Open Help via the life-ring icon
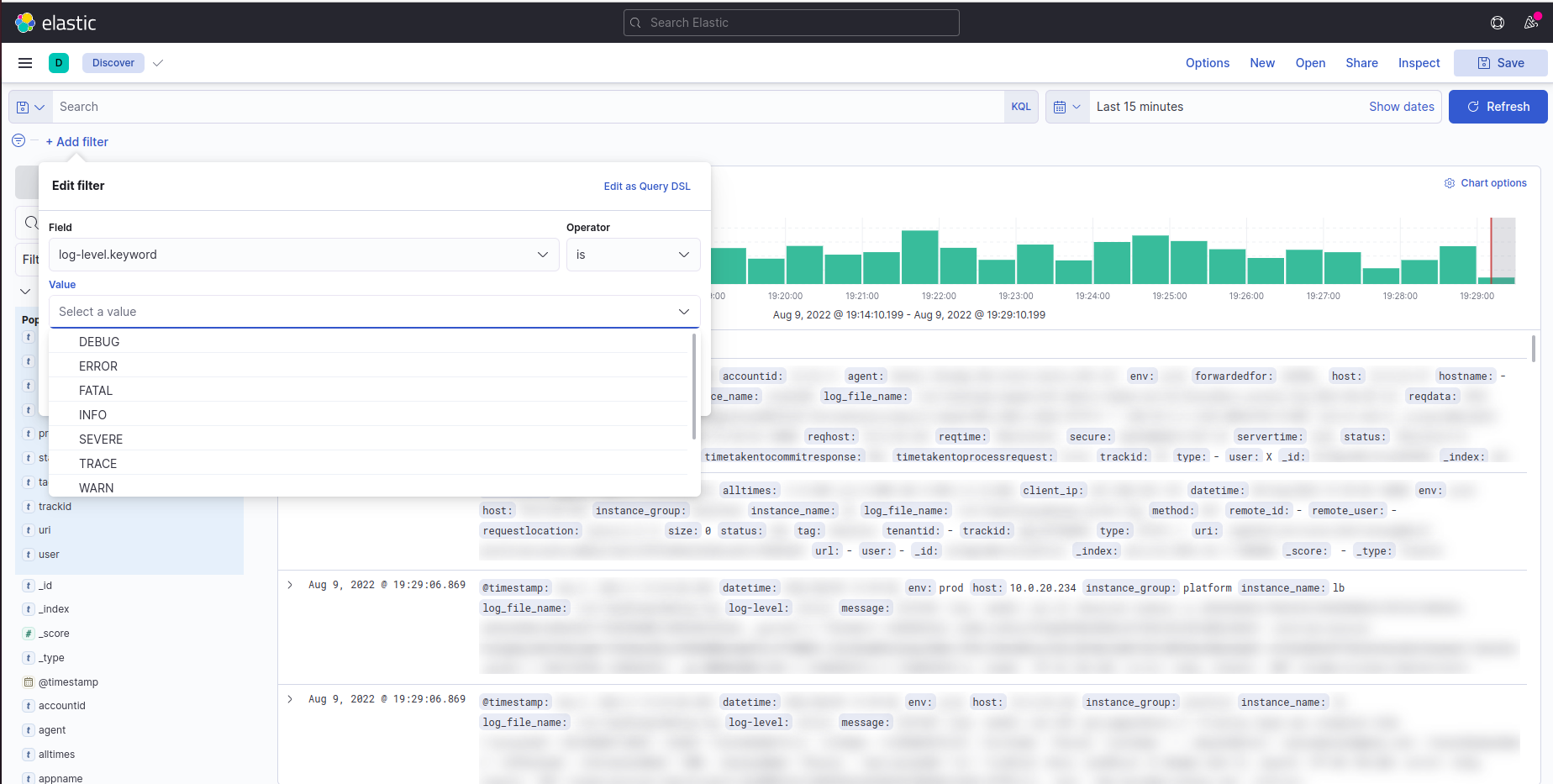1553x784 pixels. (x=1498, y=23)
